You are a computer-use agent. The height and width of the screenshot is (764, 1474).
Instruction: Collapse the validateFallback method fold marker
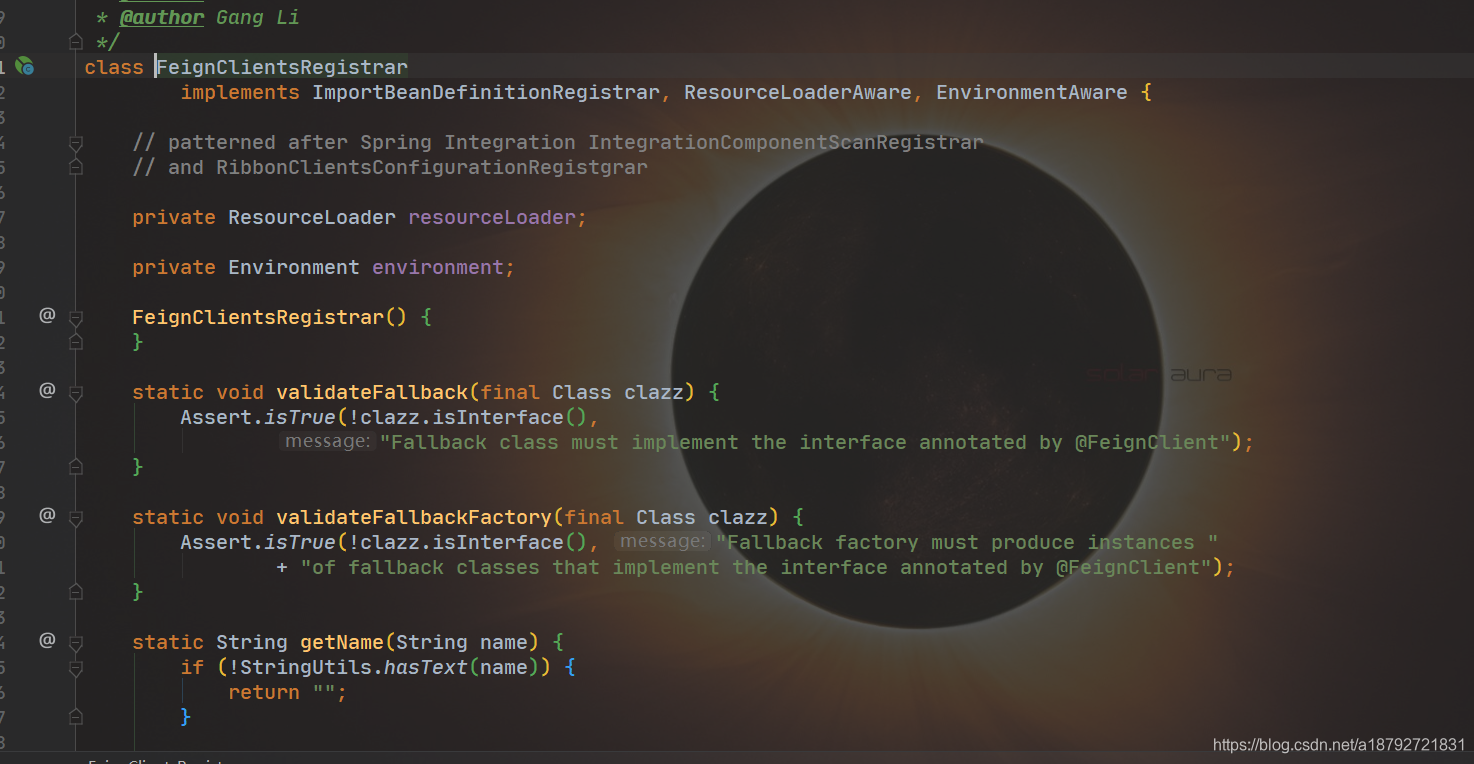pyautogui.click(x=75, y=393)
